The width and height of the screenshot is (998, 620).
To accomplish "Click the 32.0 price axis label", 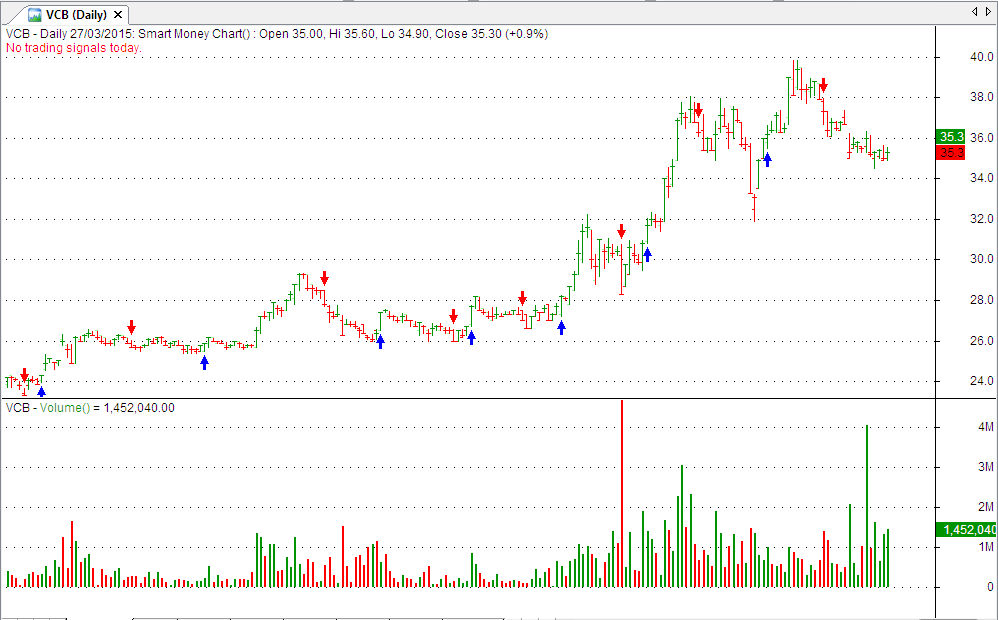I will 981,218.
